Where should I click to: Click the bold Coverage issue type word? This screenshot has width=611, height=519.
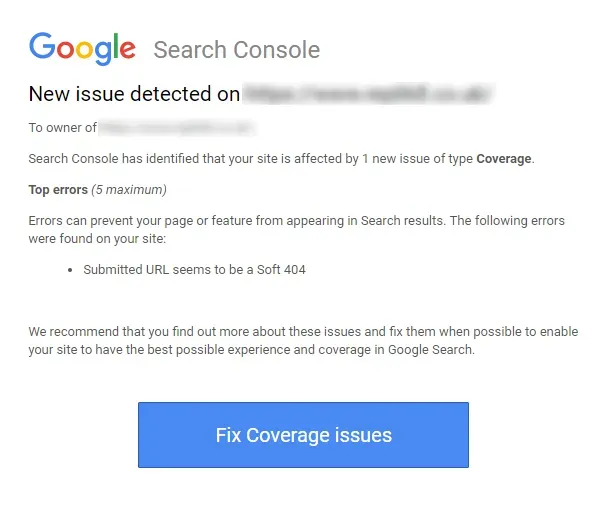pyautogui.click(x=503, y=159)
